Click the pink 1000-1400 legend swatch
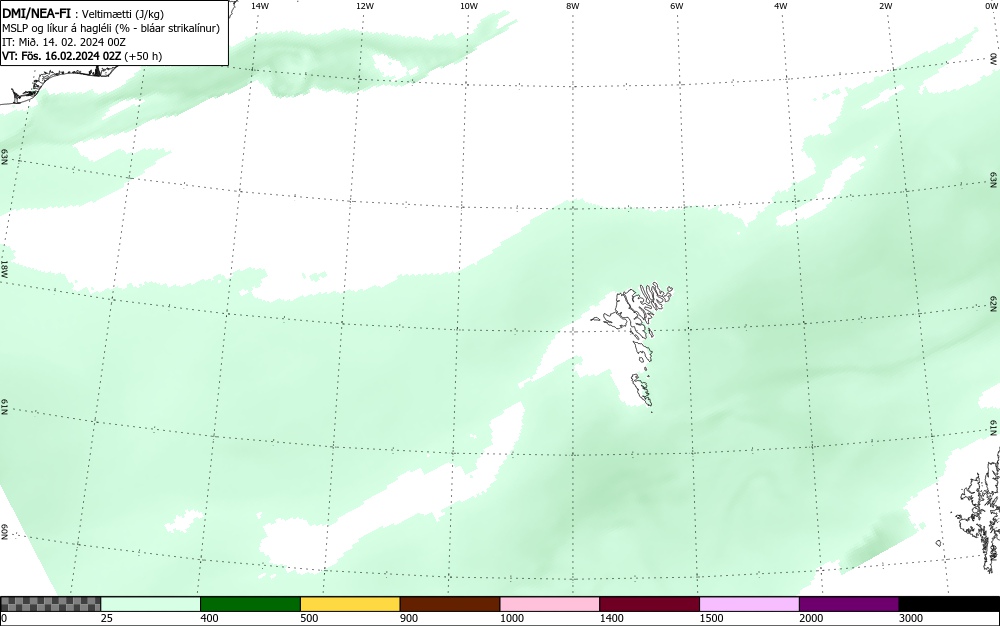Screen dimensions: 1000x626 click(x=550, y=604)
